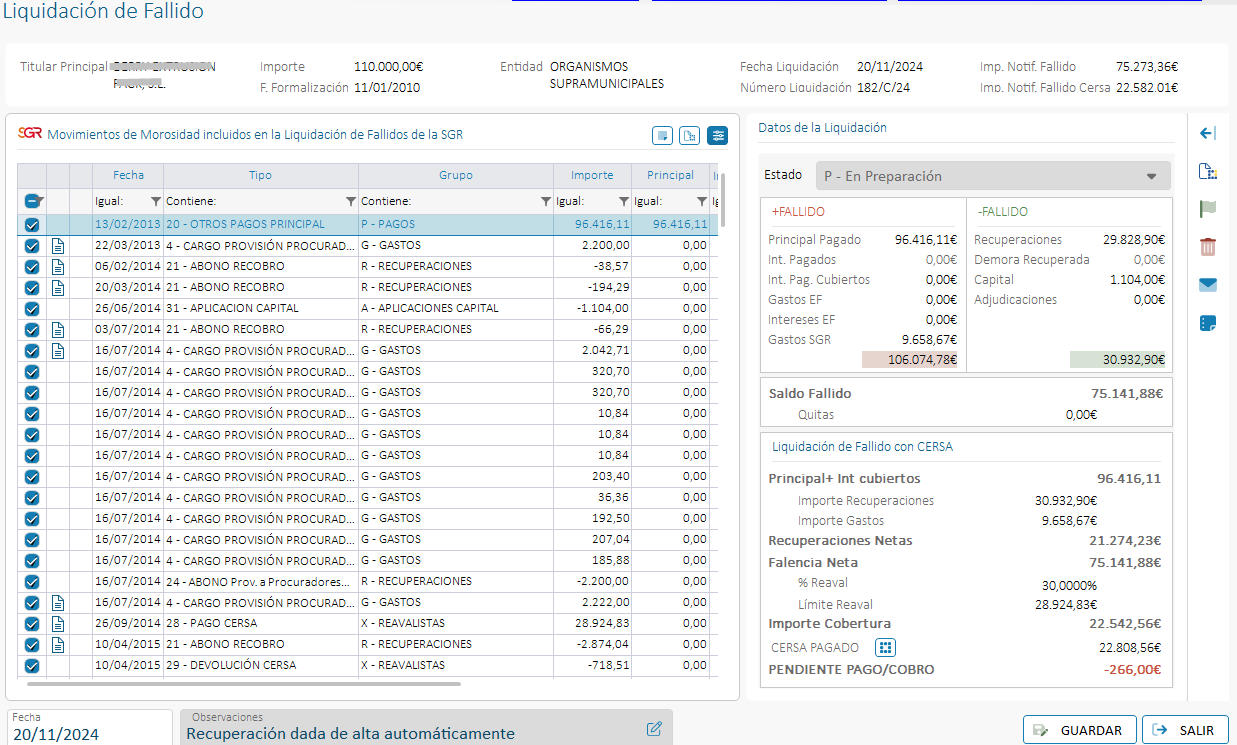Viewport: 1237px width, 745px height.
Task: Open document icon on the 2.222,00 row
Action: click(57, 602)
